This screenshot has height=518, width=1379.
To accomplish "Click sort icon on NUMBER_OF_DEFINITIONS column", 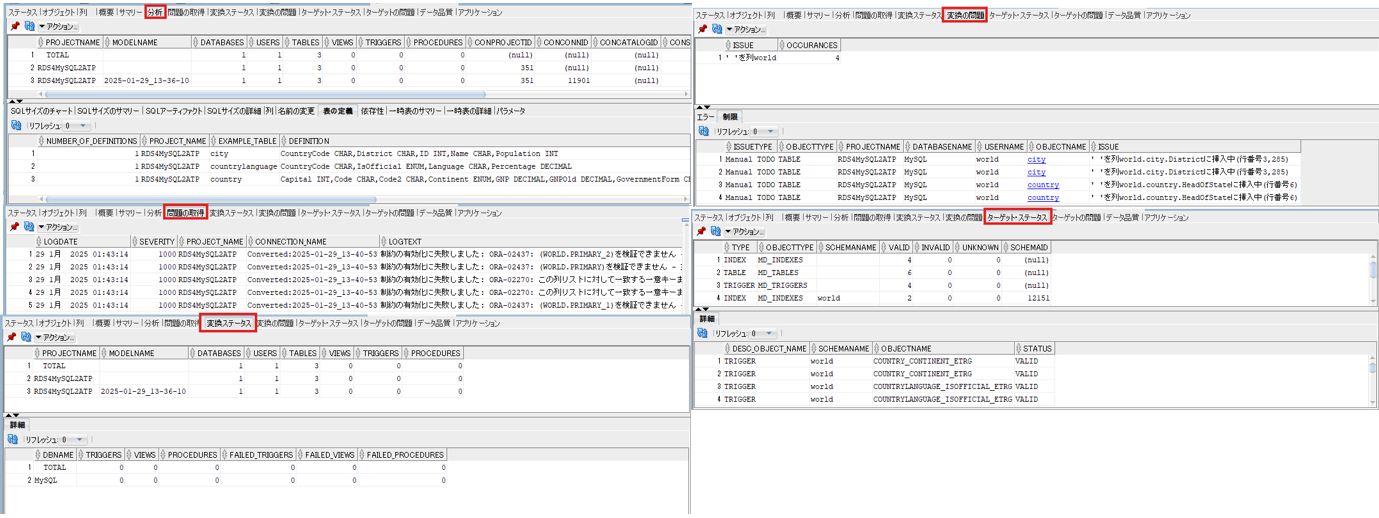I will click(41, 141).
